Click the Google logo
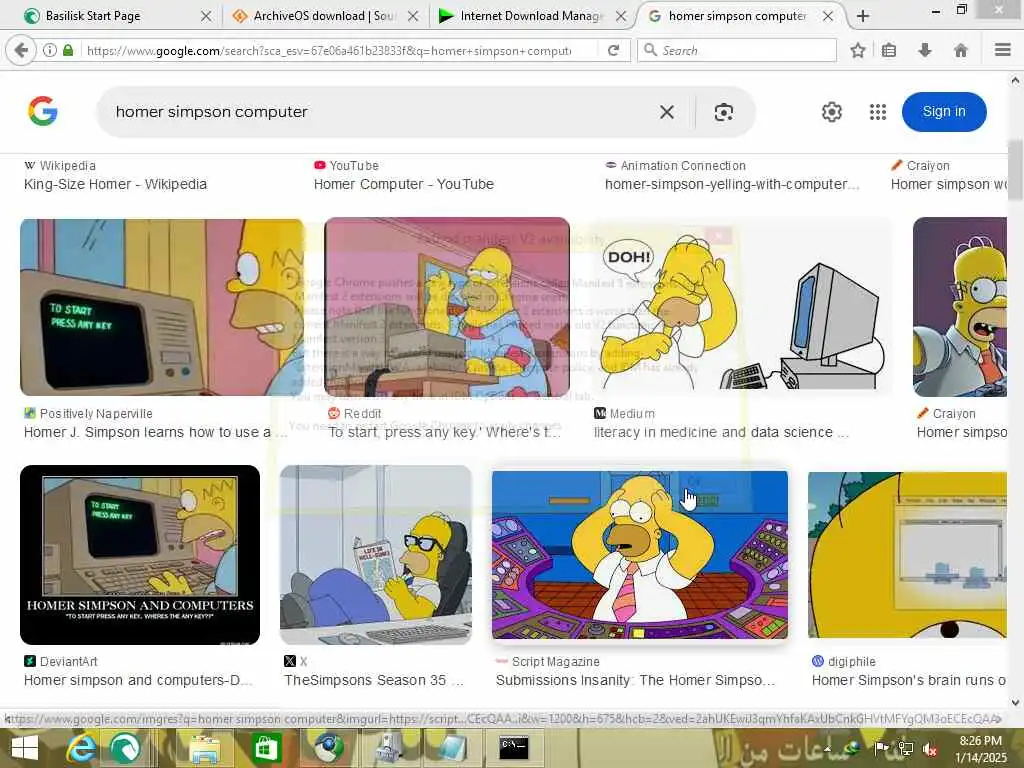 click(x=43, y=111)
